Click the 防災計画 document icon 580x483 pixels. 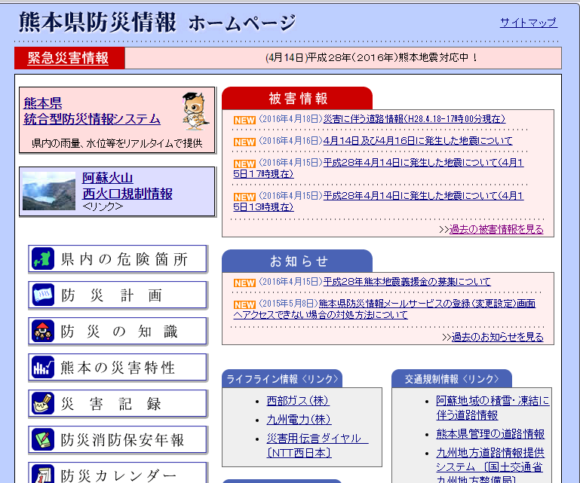pyautogui.click(x=43, y=295)
